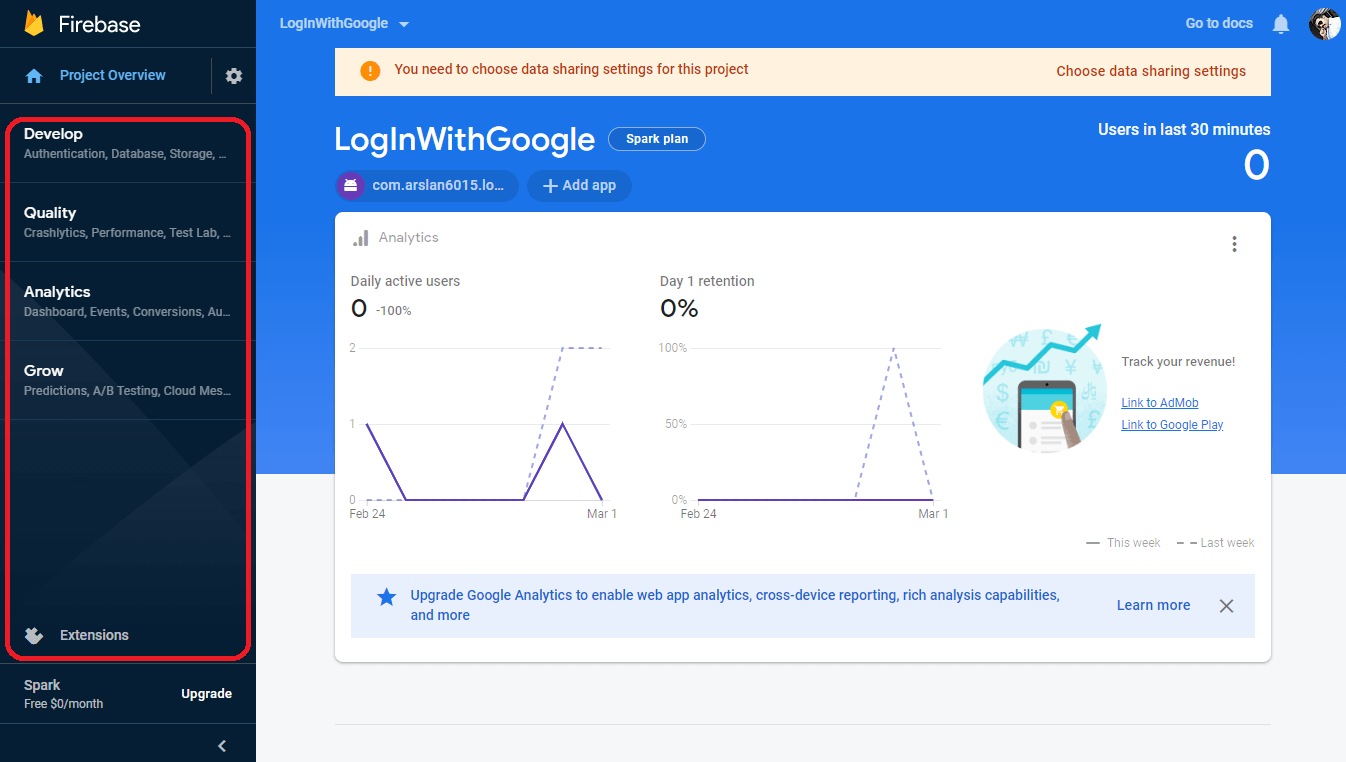Click the Extensions puzzle icon

tap(34, 635)
